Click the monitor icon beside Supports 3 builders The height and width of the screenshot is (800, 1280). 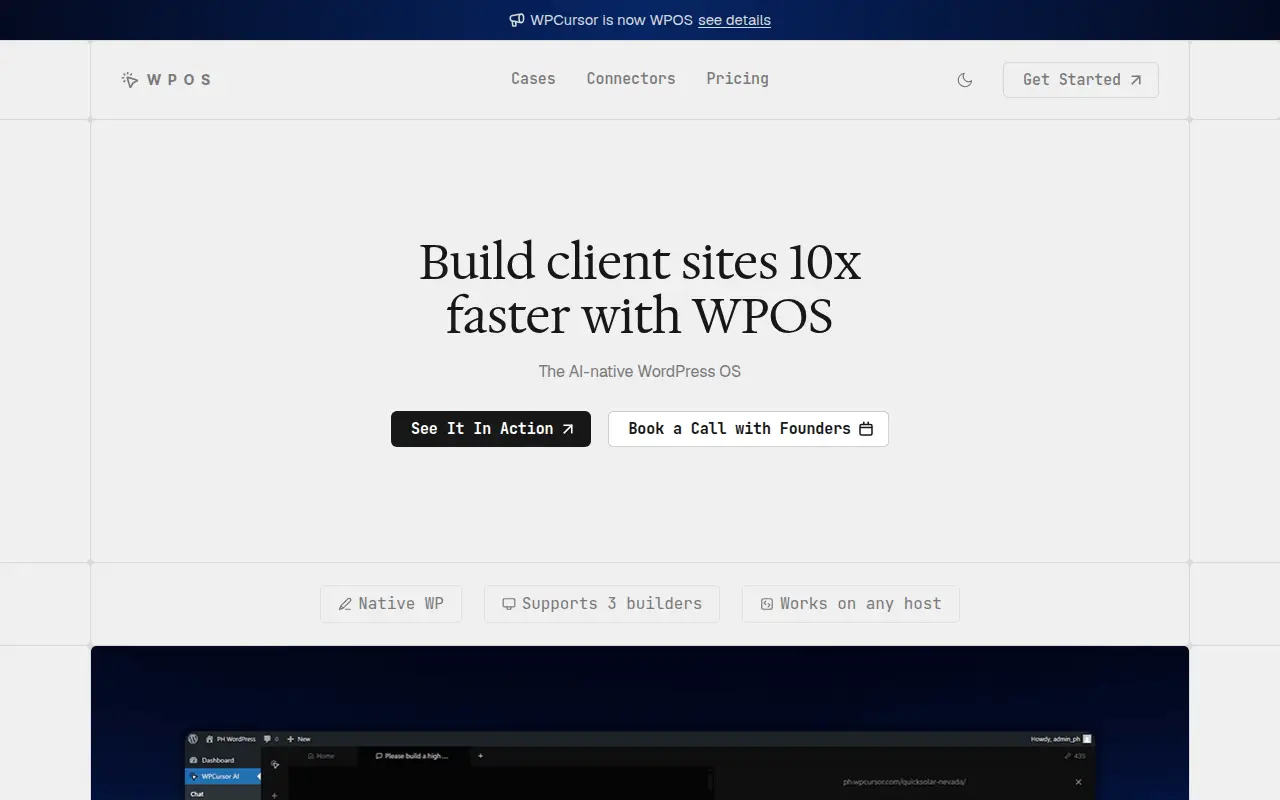tap(509, 604)
